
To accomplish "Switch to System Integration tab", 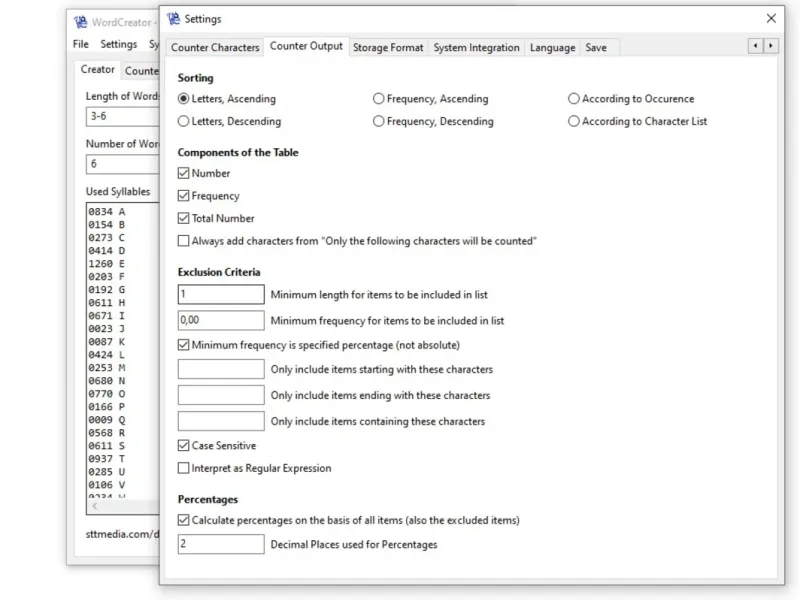I will pyautogui.click(x=477, y=47).
